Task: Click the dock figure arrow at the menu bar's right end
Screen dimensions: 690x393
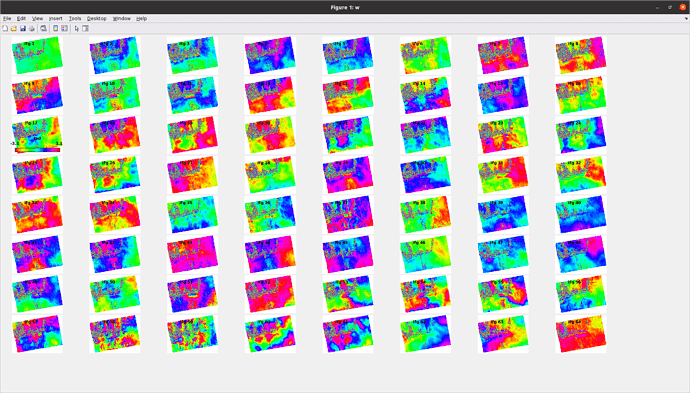Action: click(x=686, y=18)
